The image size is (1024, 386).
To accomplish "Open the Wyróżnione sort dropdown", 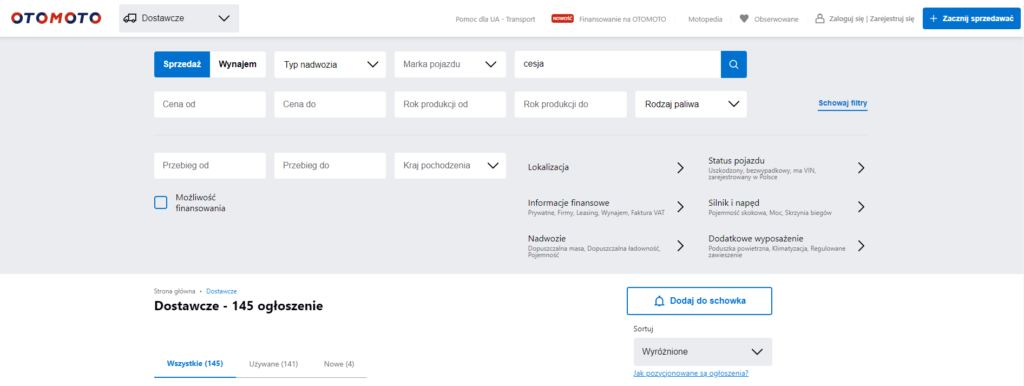I will pyautogui.click(x=703, y=352).
